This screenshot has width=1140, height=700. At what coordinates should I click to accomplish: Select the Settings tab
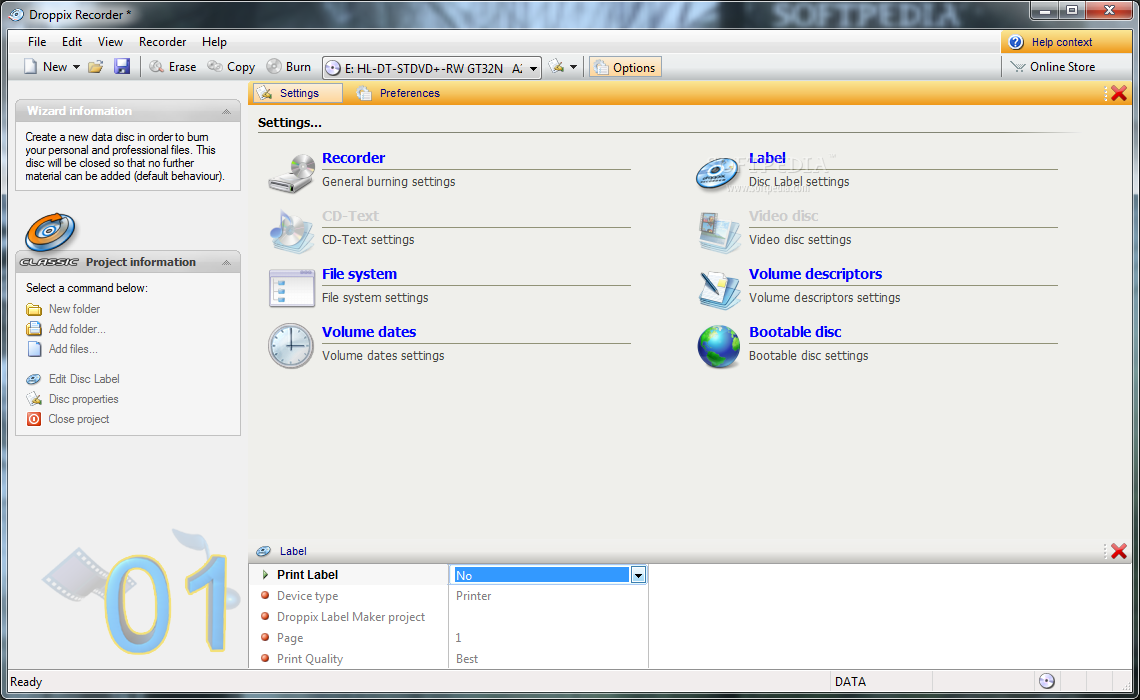[x=298, y=93]
